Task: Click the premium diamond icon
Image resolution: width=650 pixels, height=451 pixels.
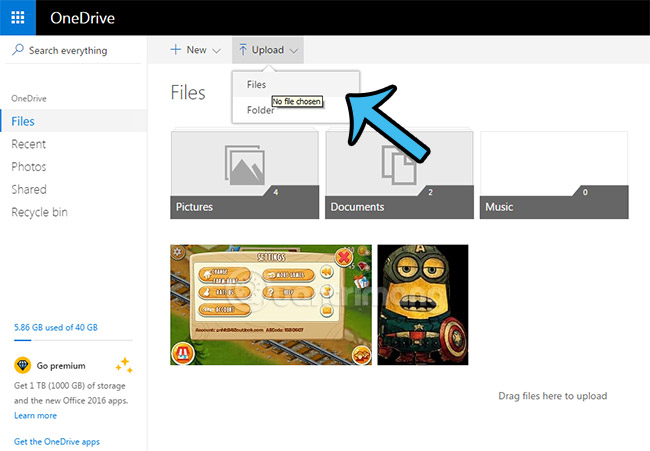Action: [21, 366]
